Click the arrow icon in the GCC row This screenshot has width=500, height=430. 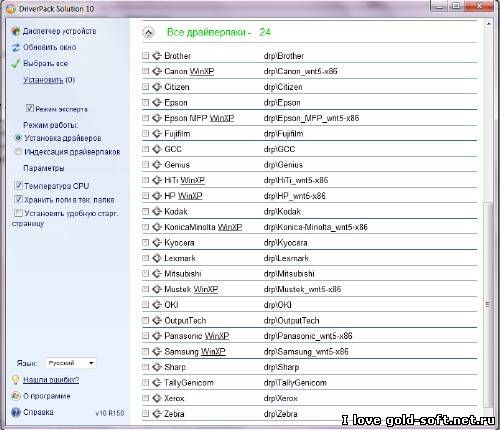157,149
